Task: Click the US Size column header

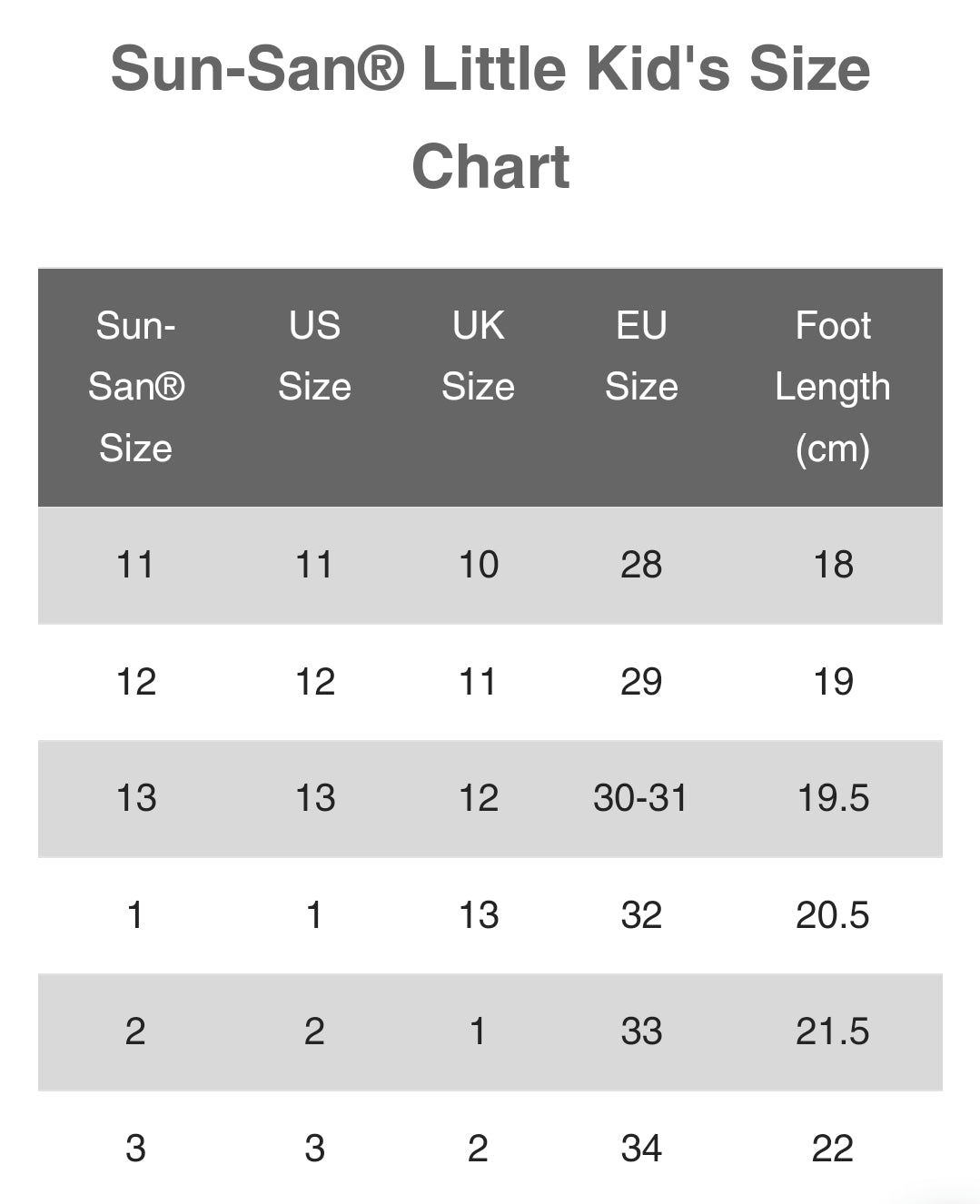Action: pos(314,356)
